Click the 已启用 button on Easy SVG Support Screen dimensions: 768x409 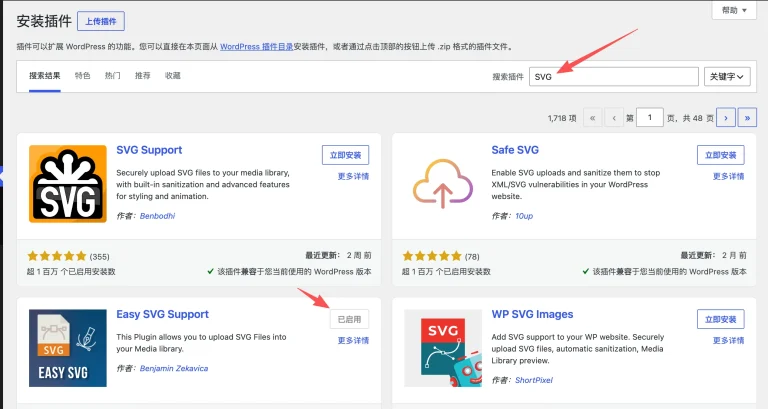(349, 319)
